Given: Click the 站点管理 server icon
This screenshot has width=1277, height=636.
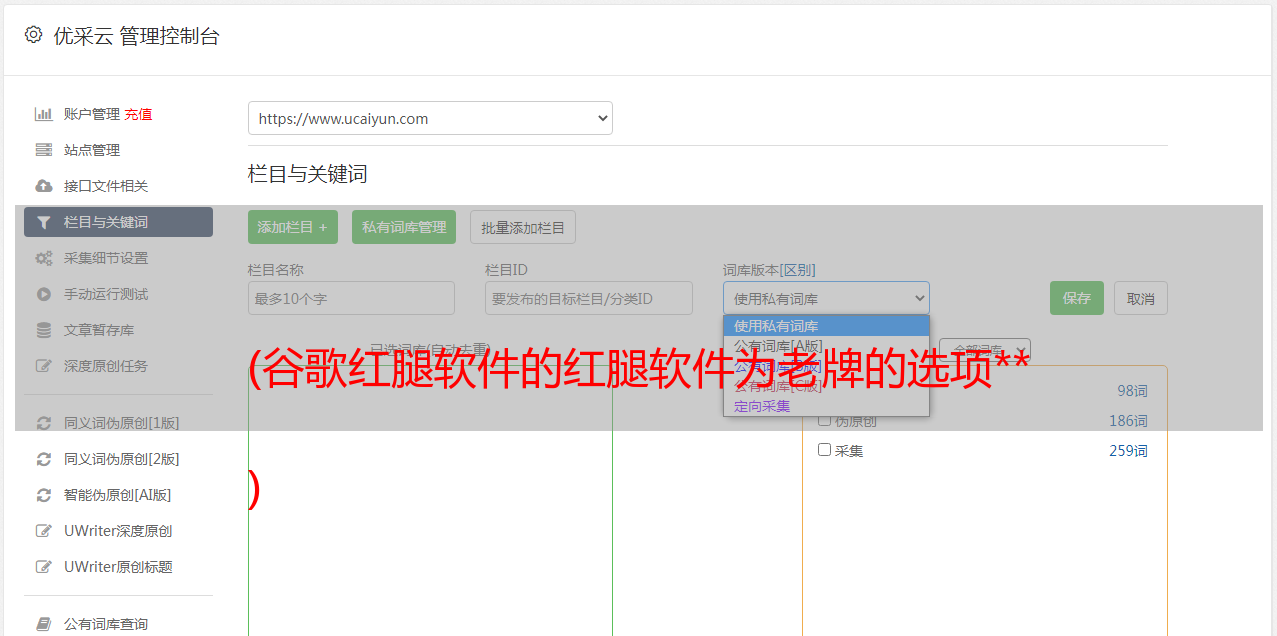Looking at the screenshot, I should (43, 150).
